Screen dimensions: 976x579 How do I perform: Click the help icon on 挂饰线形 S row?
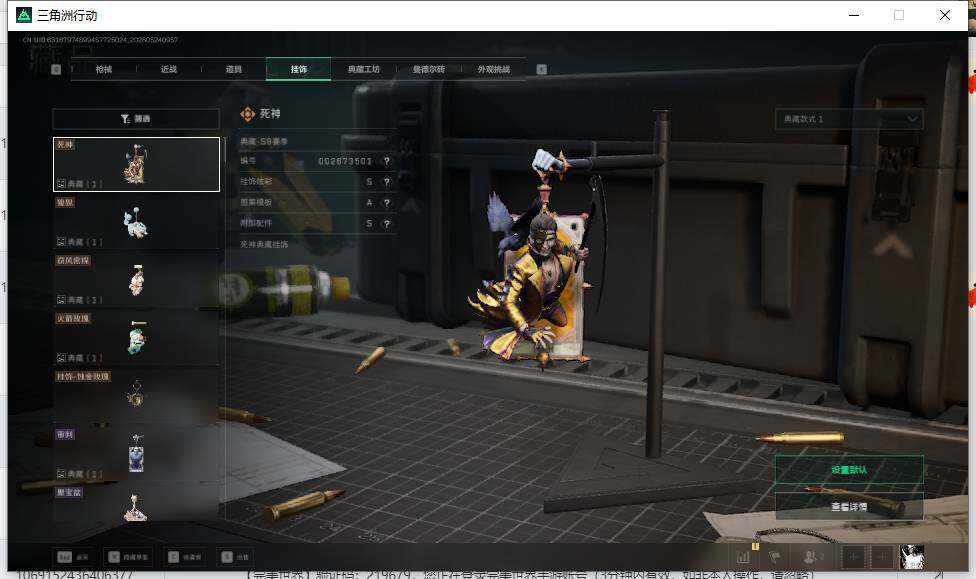tap(387, 182)
